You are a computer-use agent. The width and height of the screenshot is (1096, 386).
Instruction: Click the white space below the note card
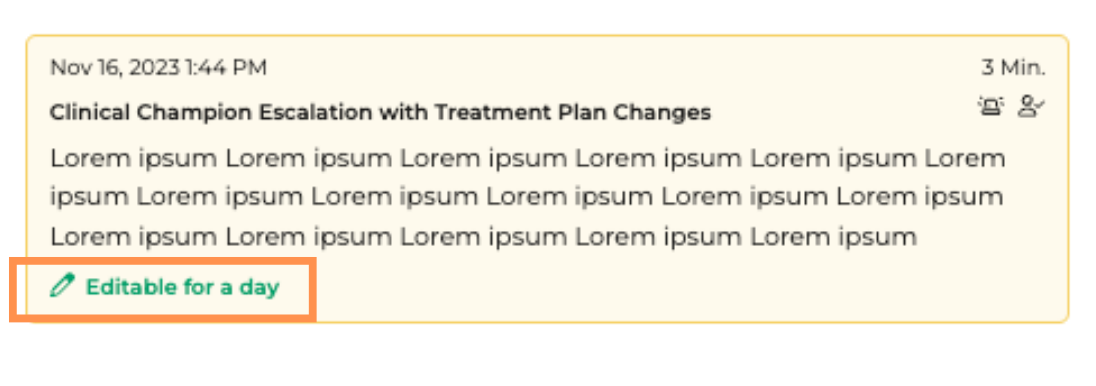click(x=548, y=355)
